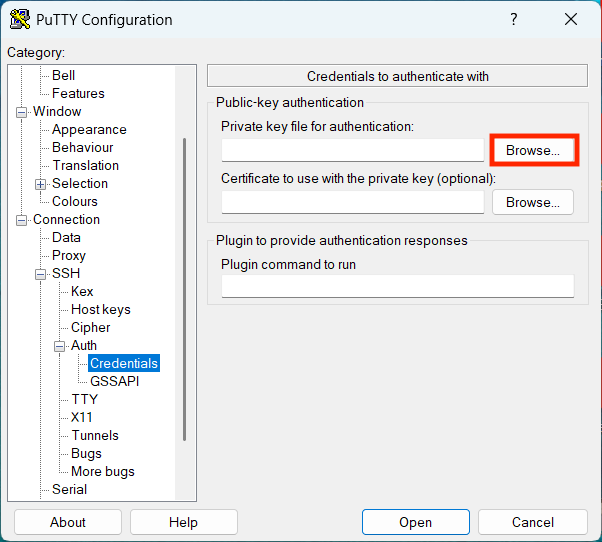Select the Connection category
This screenshot has width=602, height=542.
click(x=66, y=220)
